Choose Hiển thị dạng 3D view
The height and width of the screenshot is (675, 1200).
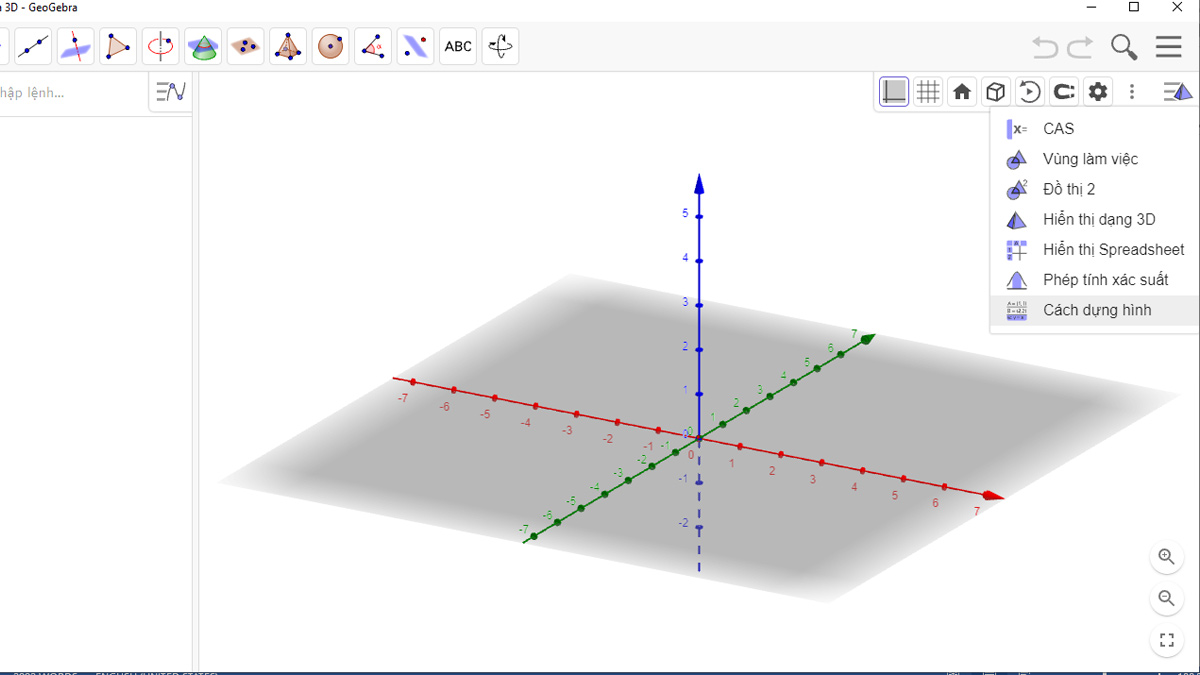click(1095, 220)
